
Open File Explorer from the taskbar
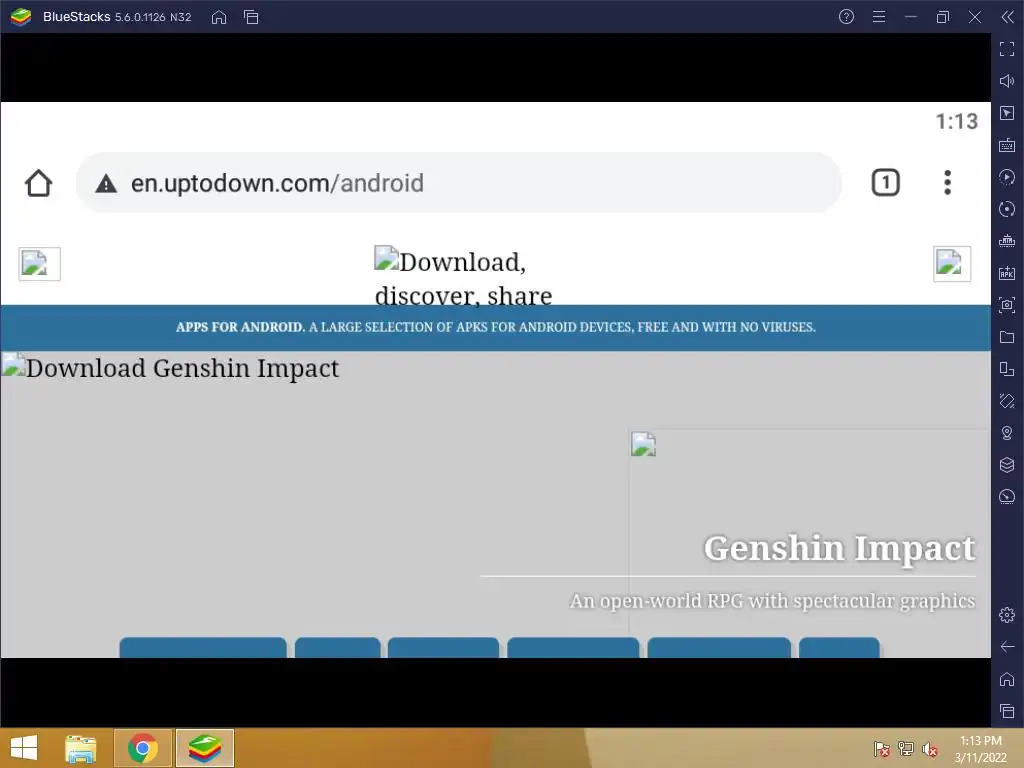point(81,748)
